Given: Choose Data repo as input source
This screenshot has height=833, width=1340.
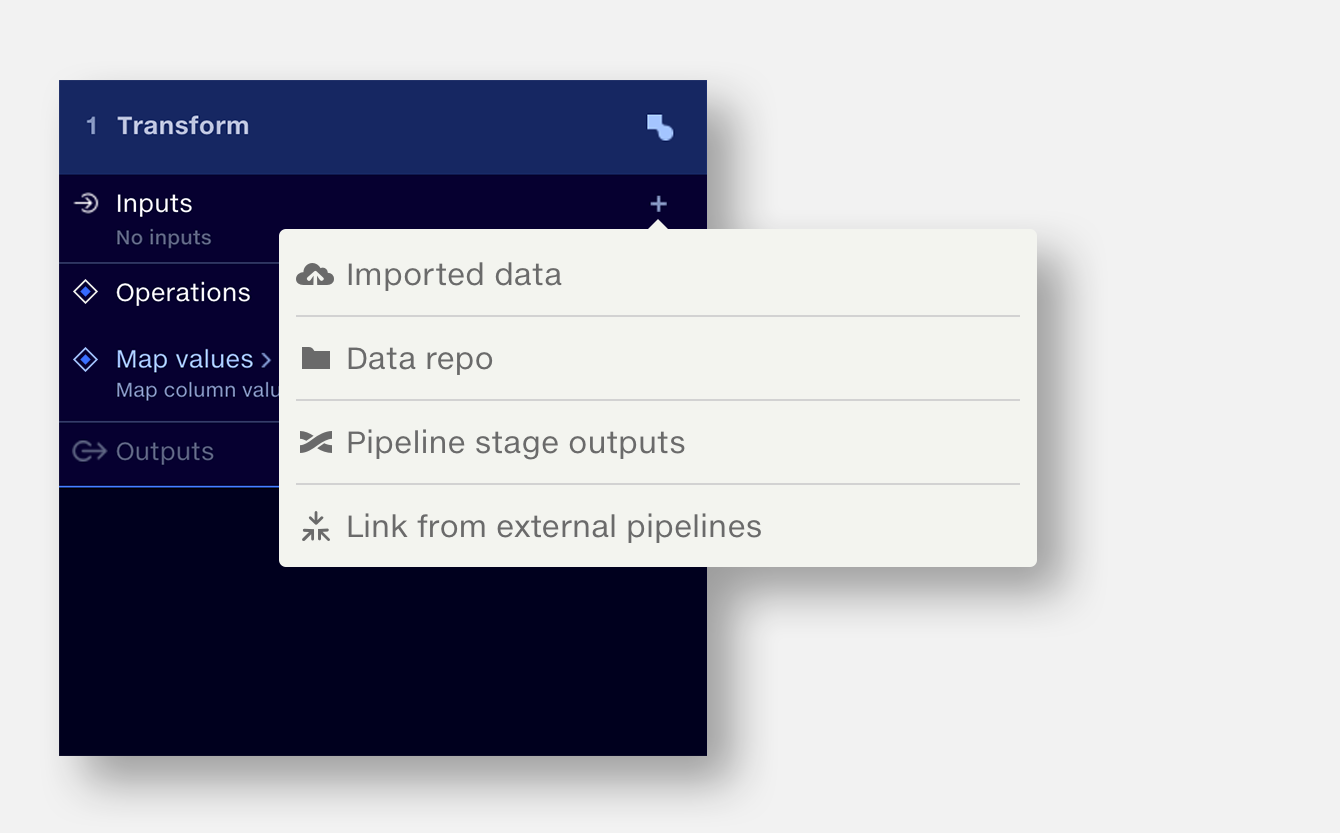Looking at the screenshot, I should click(x=419, y=357).
